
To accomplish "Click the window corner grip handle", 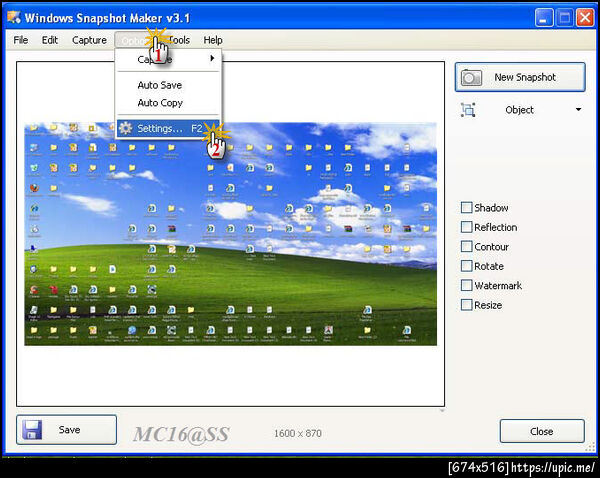I will [591, 448].
